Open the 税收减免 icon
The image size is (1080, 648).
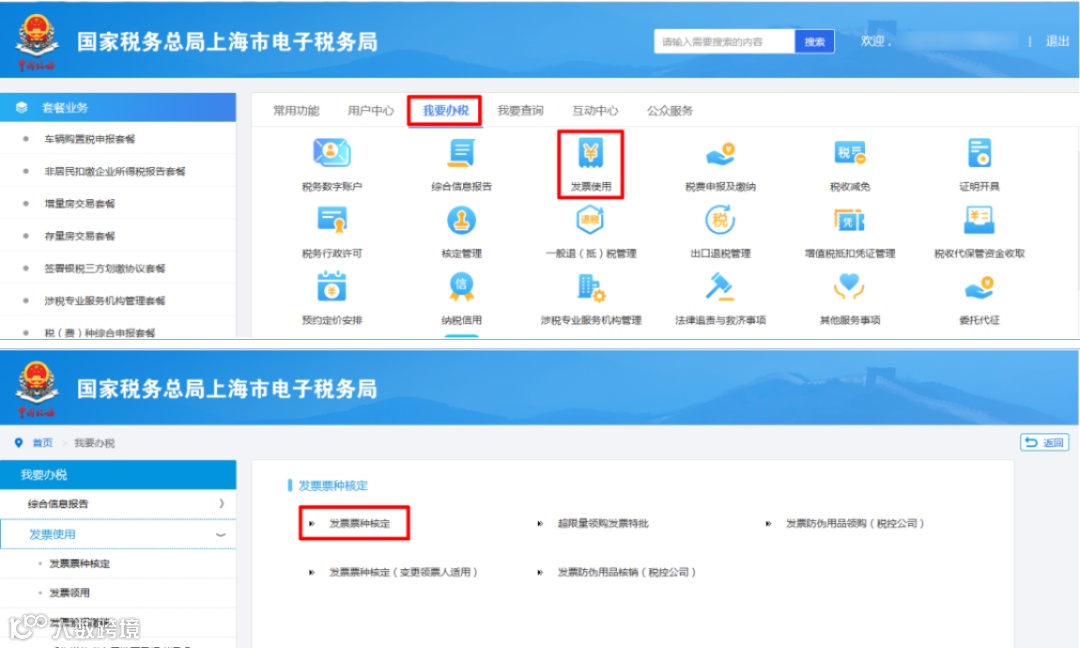(849, 153)
